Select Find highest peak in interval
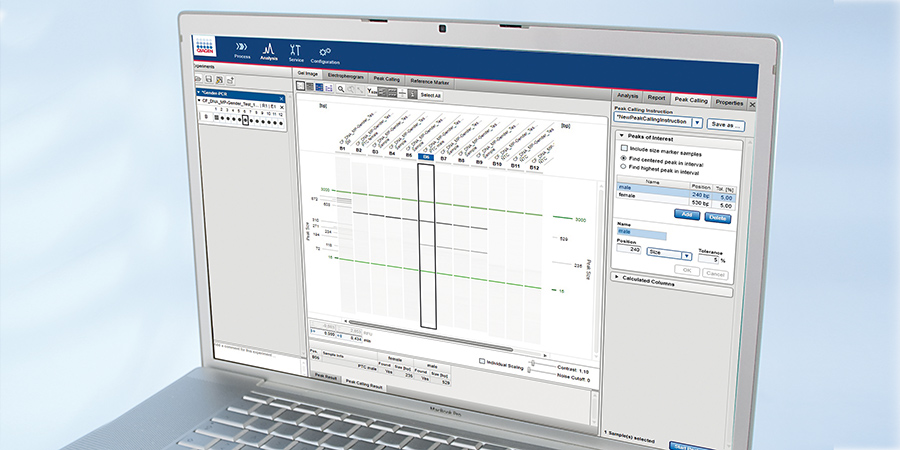The image size is (900, 450). (x=623, y=166)
